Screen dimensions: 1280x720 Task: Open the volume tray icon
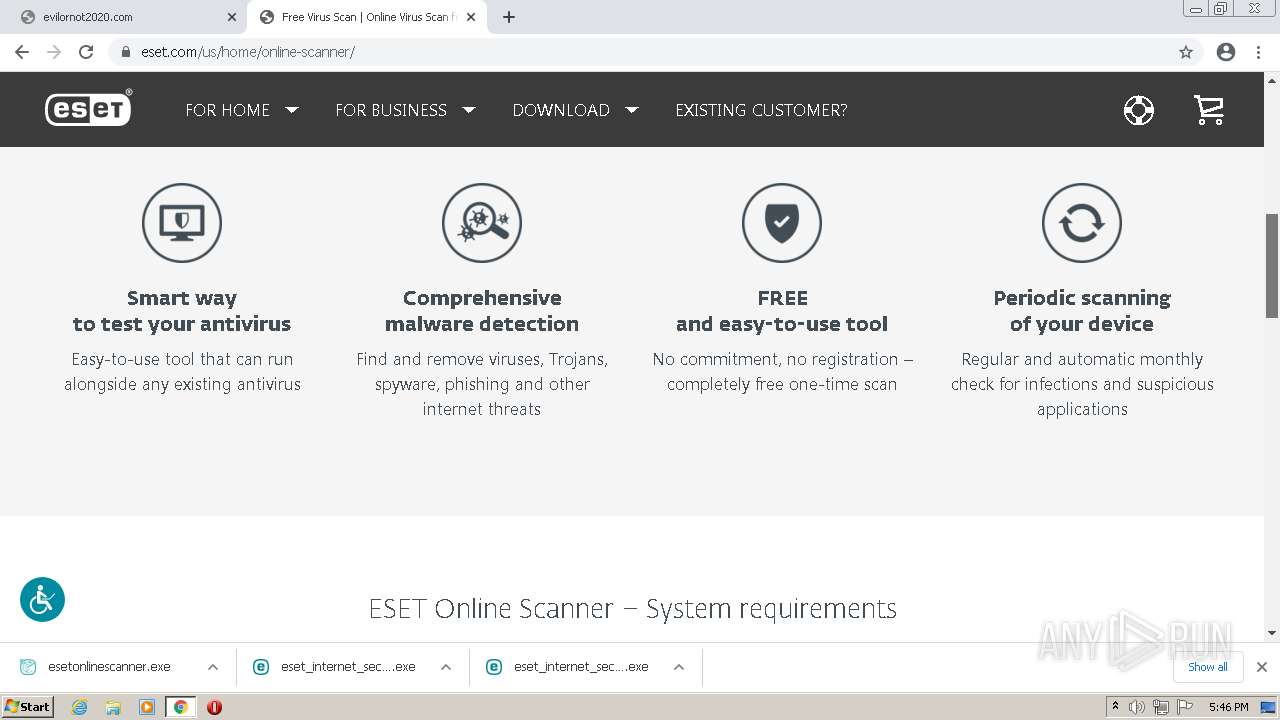(x=1137, y=707)
